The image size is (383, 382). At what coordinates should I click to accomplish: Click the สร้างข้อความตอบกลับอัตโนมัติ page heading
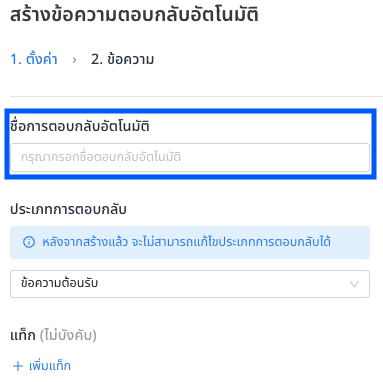coord(134,15)
